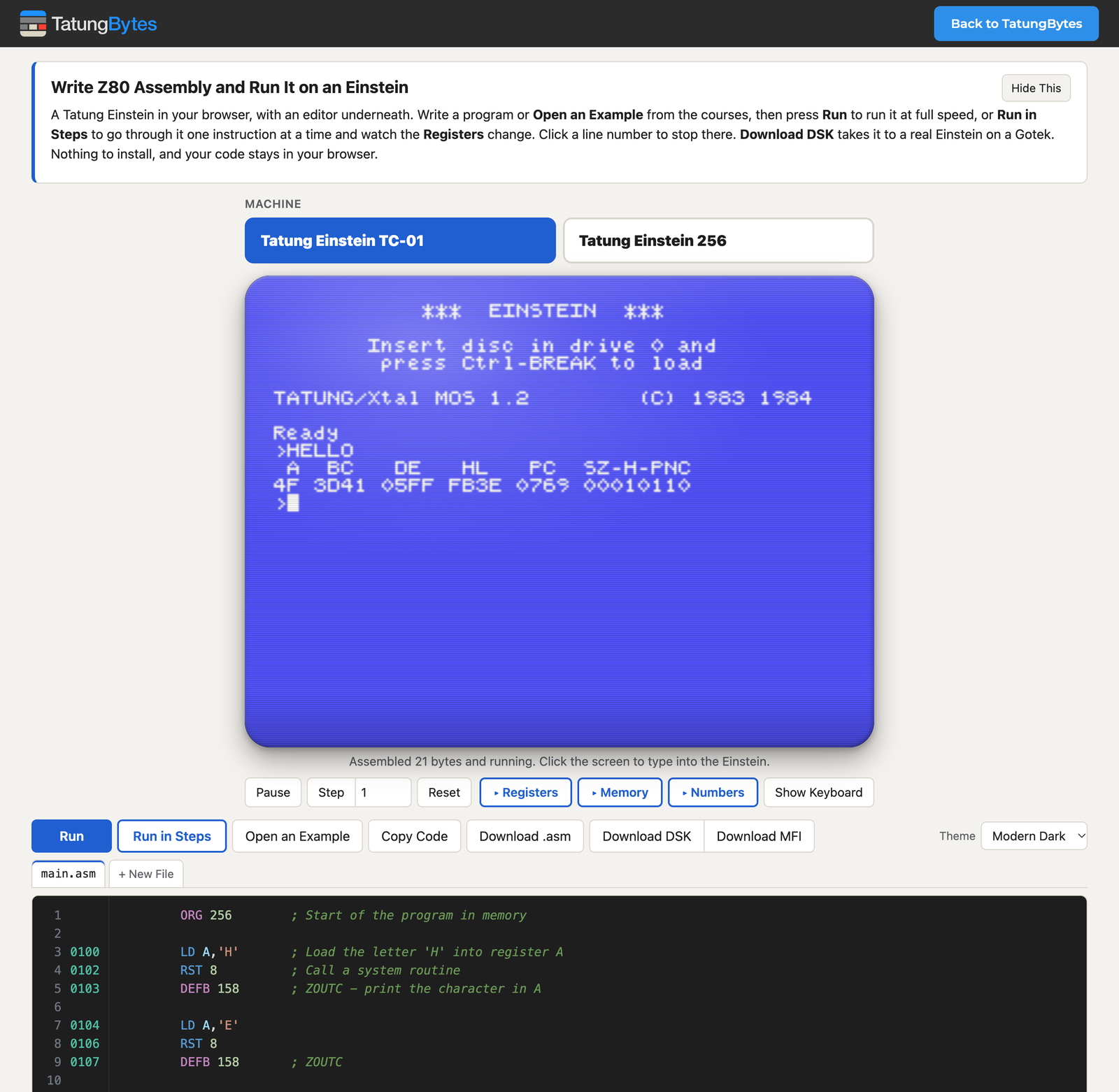The height and width of the screenshot is (1092, 1119).
Task: Click line number 8 gutter
Action: tap(57, 1043)
